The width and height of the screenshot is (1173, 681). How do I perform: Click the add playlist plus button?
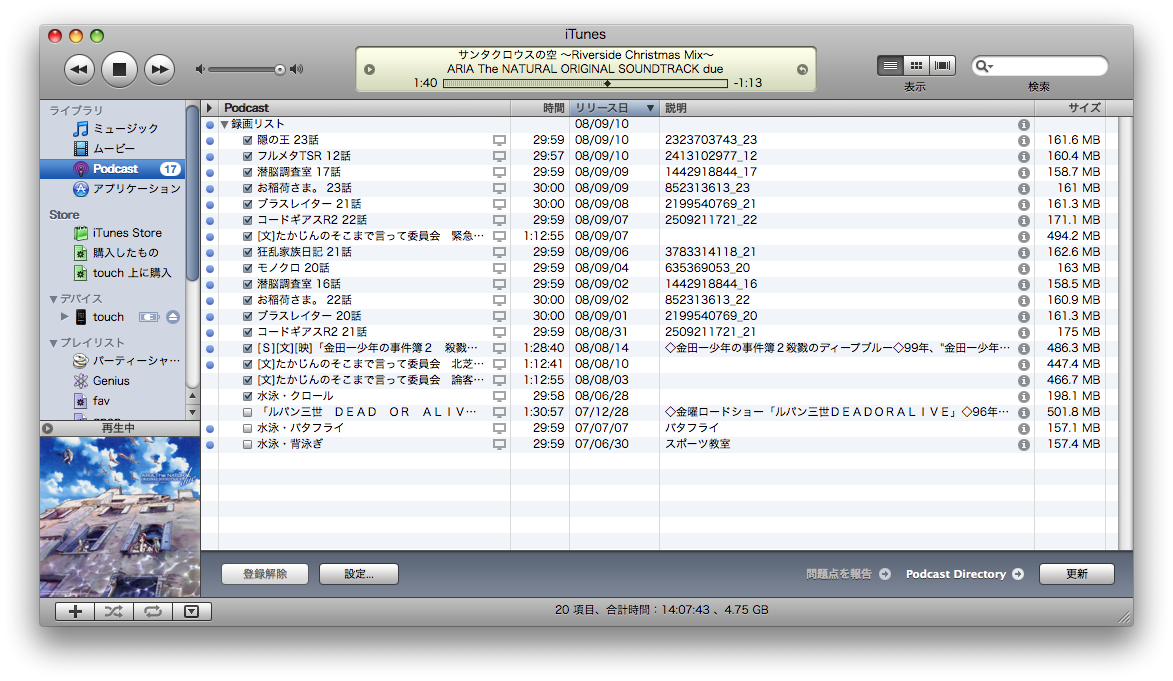(x=76, y=611)
